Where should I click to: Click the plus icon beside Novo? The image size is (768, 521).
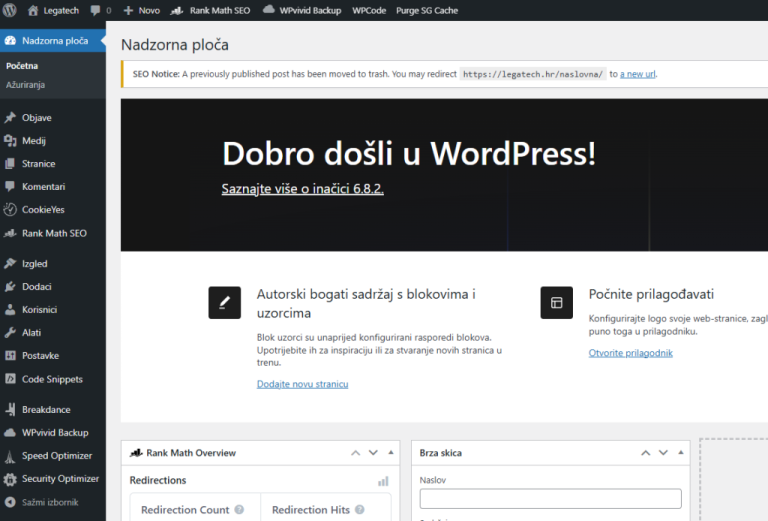coord(128,10)
